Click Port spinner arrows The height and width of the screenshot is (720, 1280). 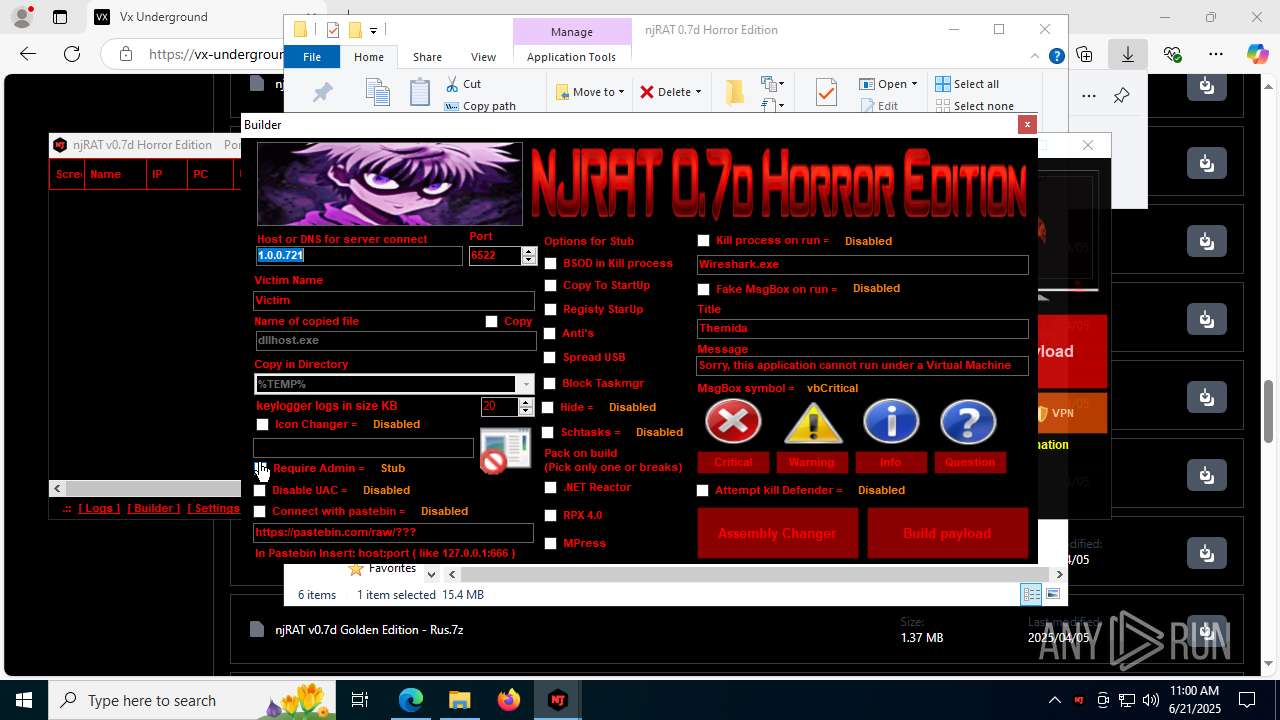point(529,256)
